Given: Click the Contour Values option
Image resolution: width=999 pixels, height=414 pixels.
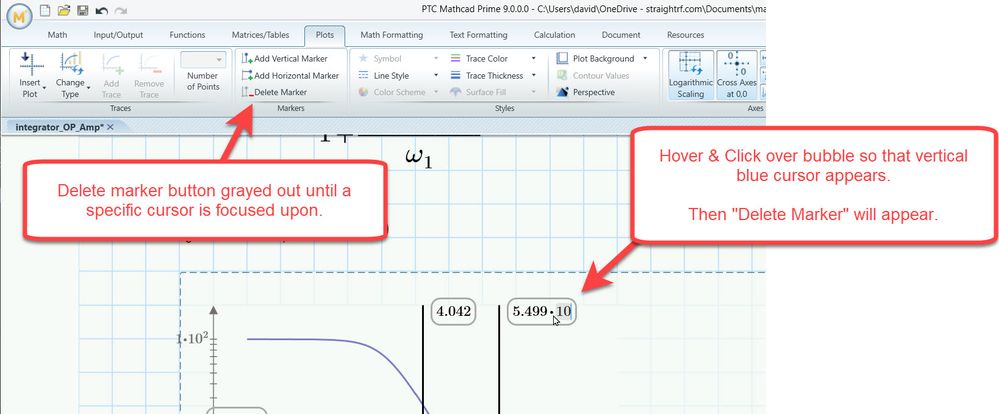Looking at the screenshot, I should (x=593, y=75).
